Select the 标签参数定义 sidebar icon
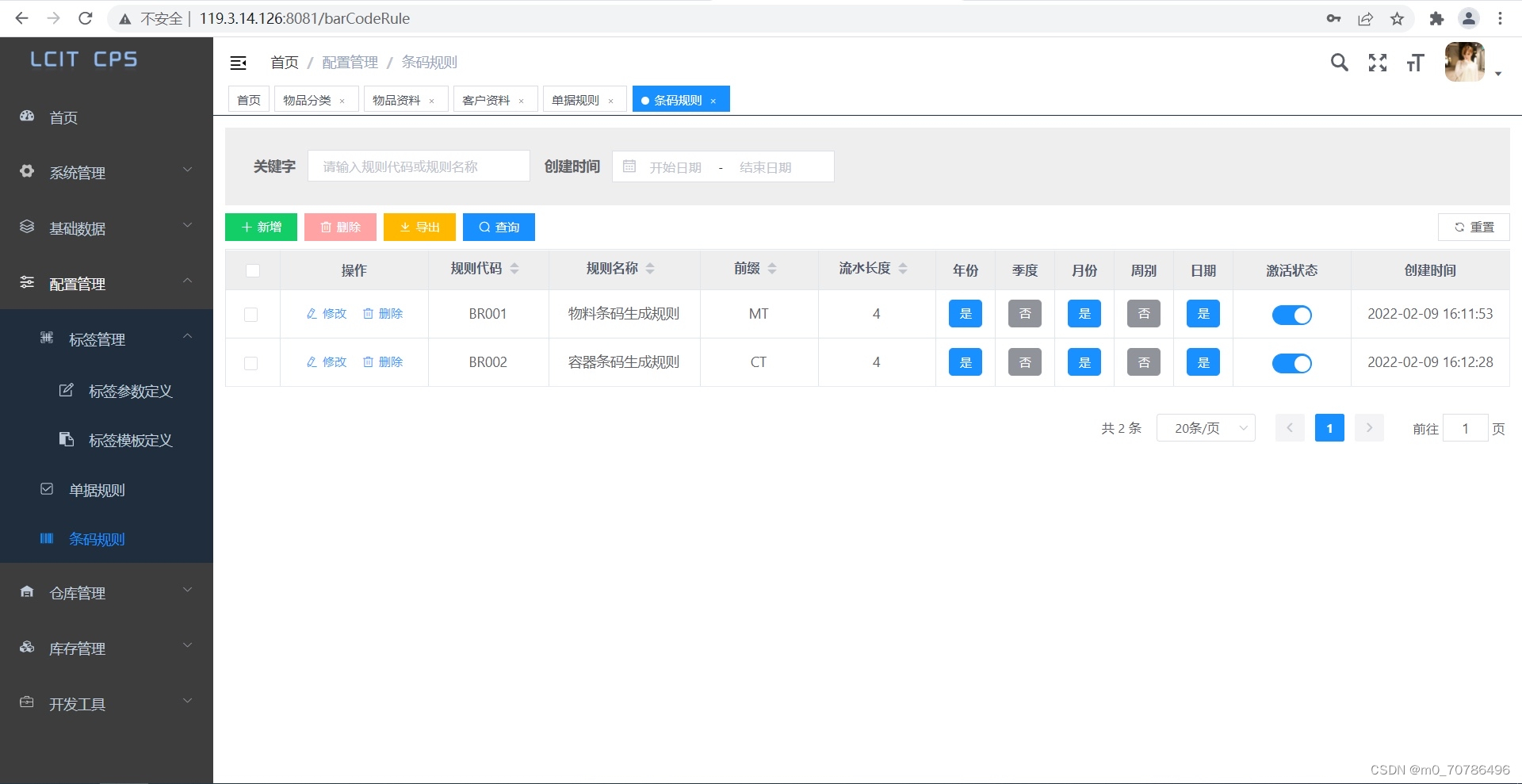Image resolution: width=1522 pixels, height=784 pixels. click(x=67, y=390)
